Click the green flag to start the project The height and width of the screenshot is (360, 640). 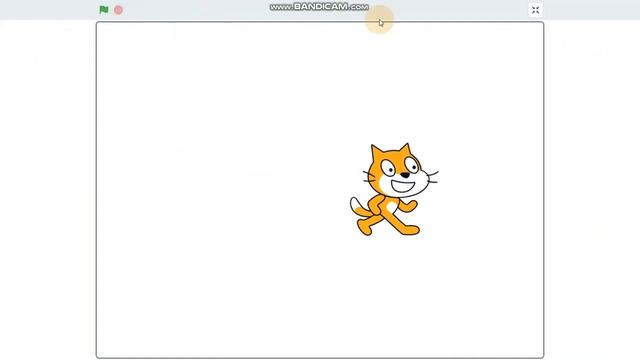tap(104, 10)
